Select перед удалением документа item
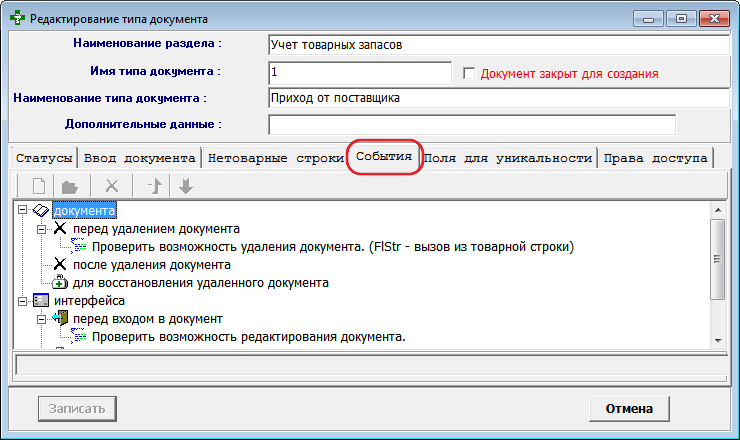Viewport: 740px width, 440px height. pos(156,228)
